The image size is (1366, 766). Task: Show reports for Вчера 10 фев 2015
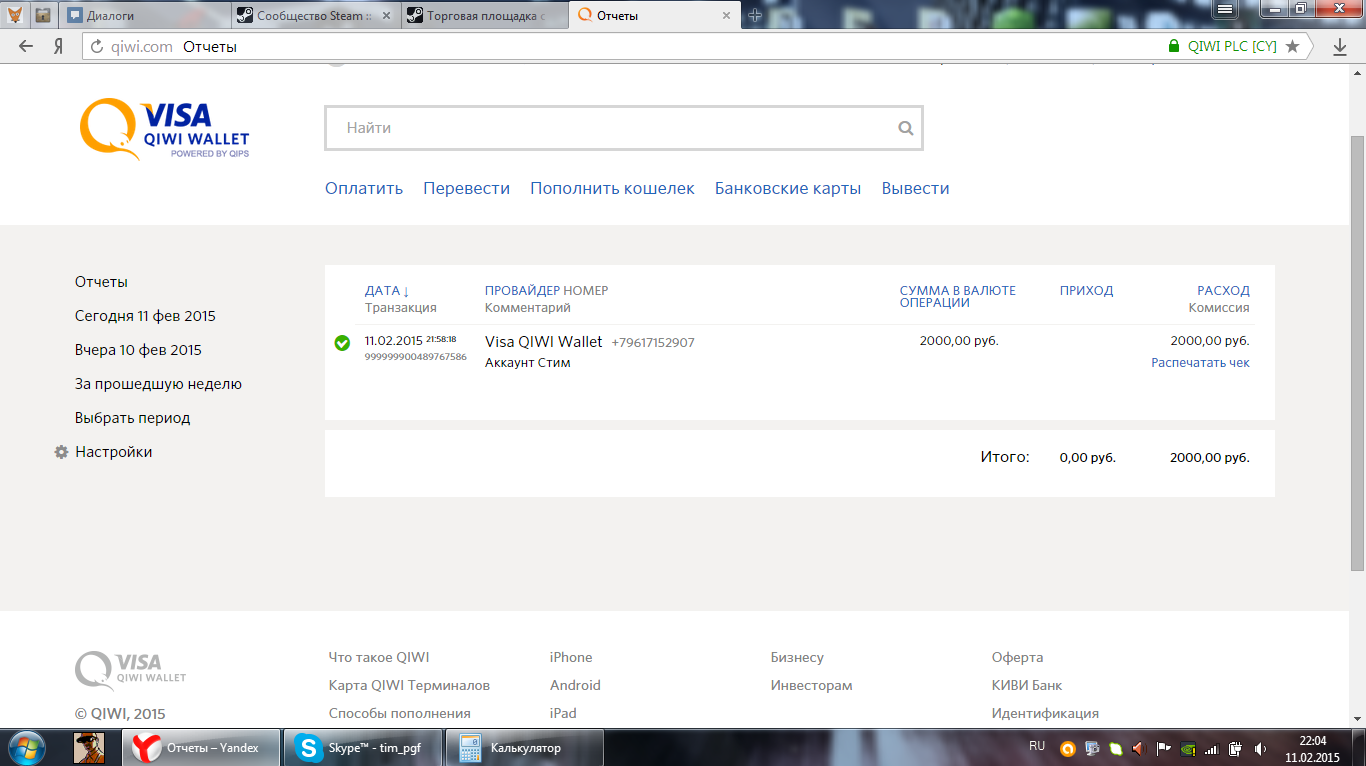tap(138, 350)
